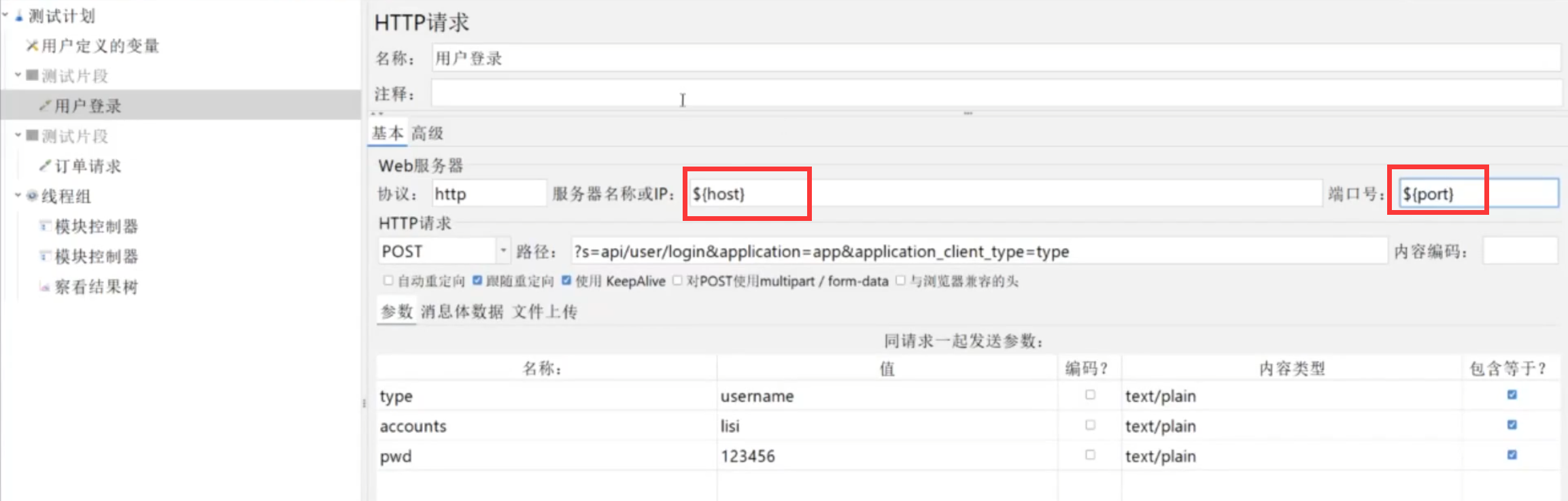Click the 路径 field with the login URL

pos(978,251)
